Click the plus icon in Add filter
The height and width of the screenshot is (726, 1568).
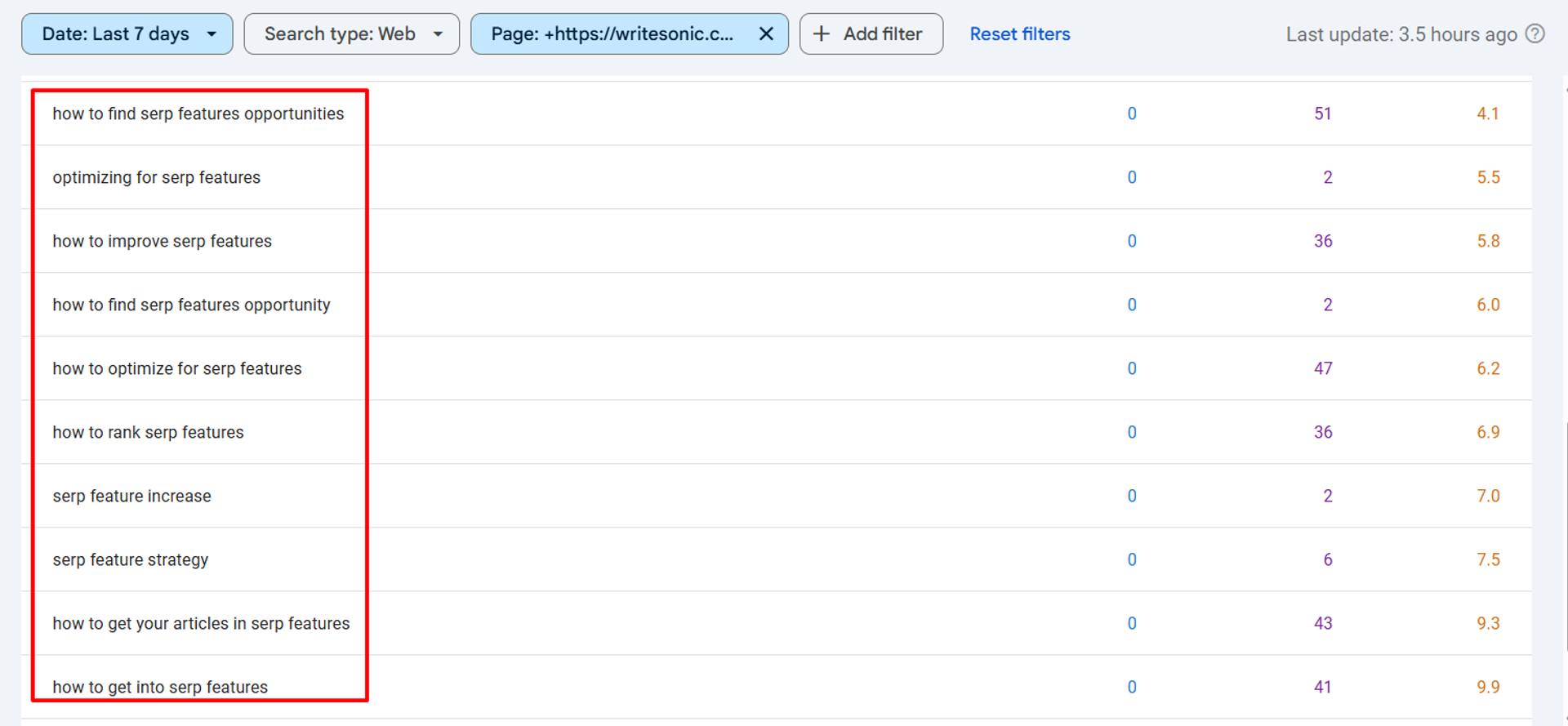[x=822, y=34]
